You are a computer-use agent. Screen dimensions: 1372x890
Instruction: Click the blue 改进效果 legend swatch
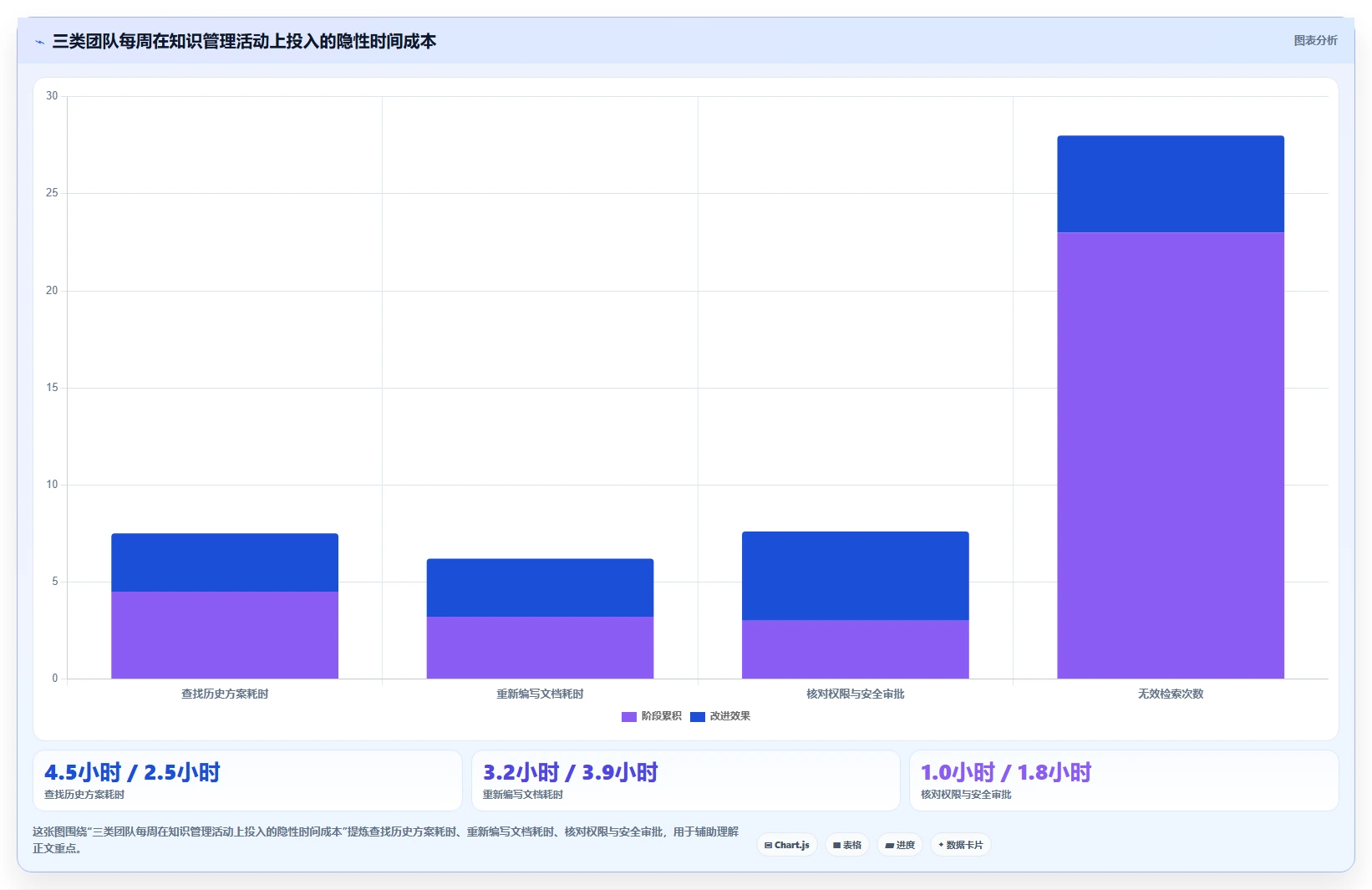[x=698, y=717]
